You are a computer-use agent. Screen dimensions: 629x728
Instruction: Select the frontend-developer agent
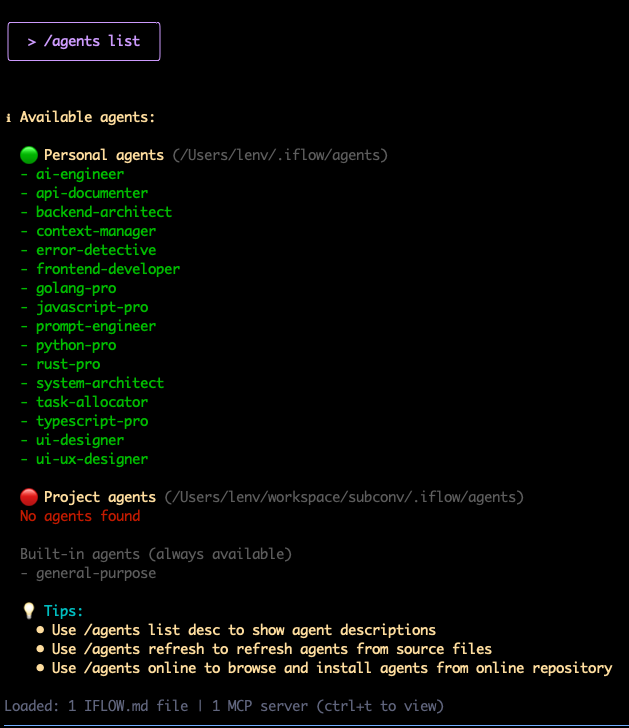pos(108,269)
